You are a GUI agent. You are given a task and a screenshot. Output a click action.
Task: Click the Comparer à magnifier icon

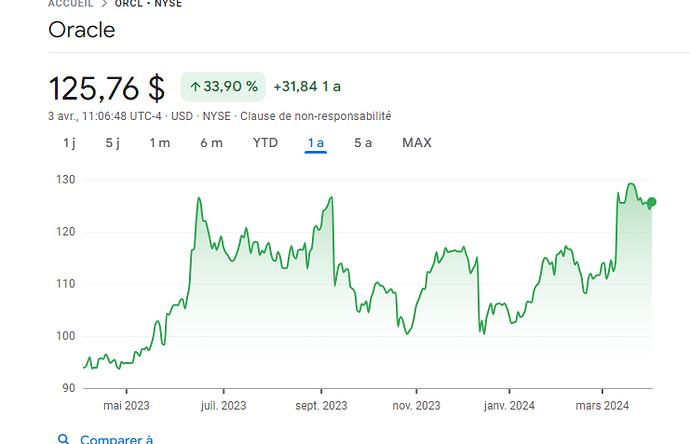(x=63, y=439)
